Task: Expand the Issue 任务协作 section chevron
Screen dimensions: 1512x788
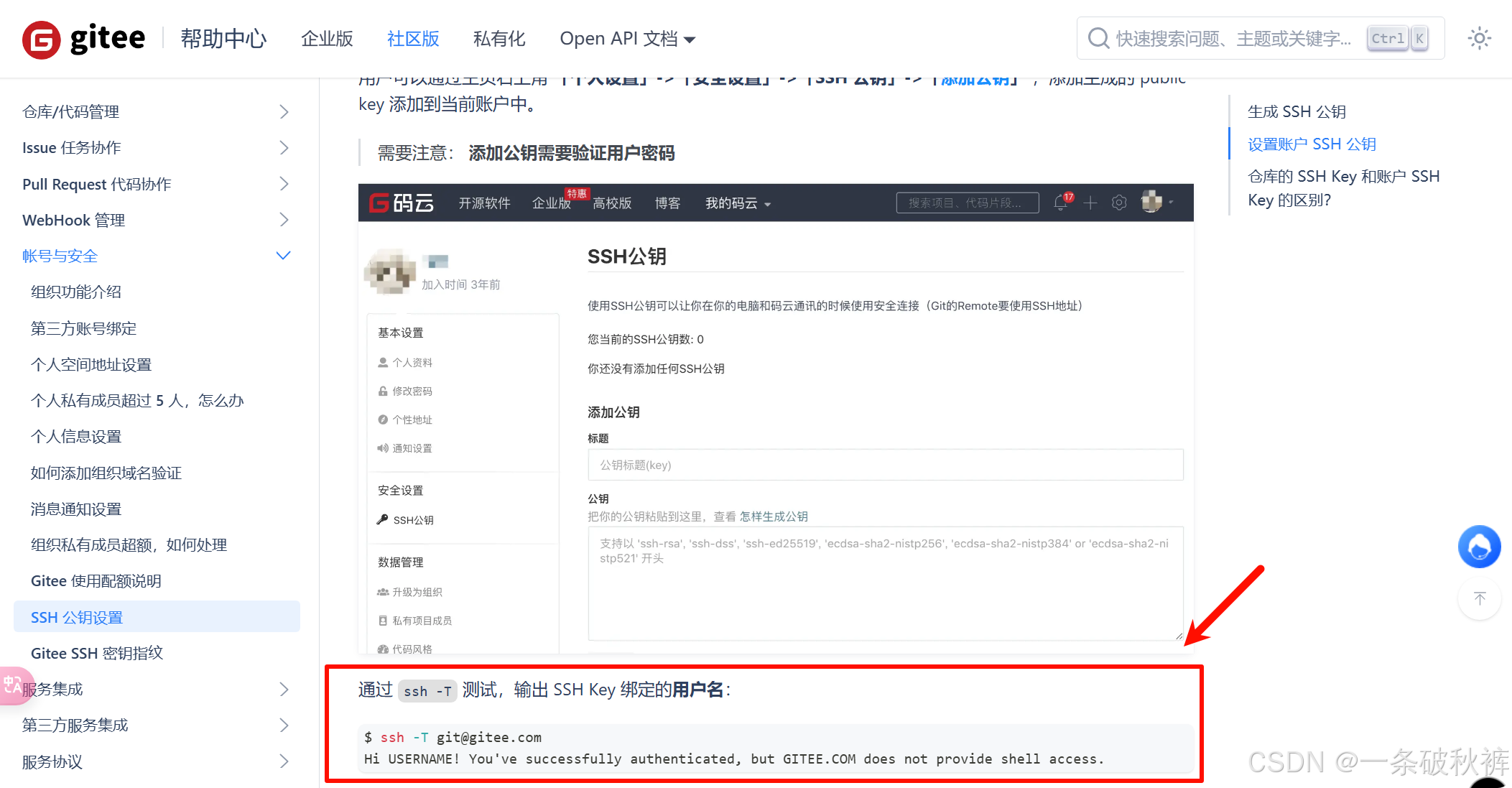Action: 284,147
